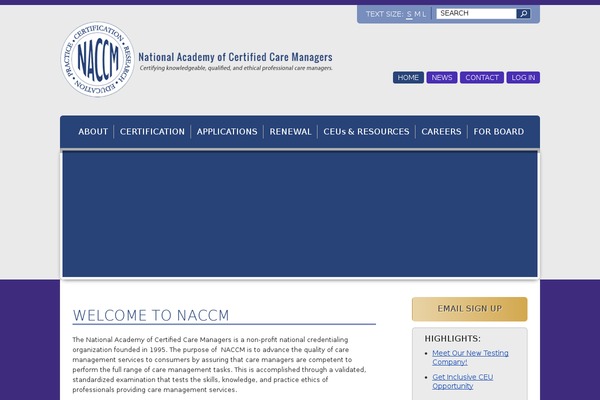Click the WELCOME TO NACCM heading
The height and width of the screenshot is (400, 600).
[151, 316]
